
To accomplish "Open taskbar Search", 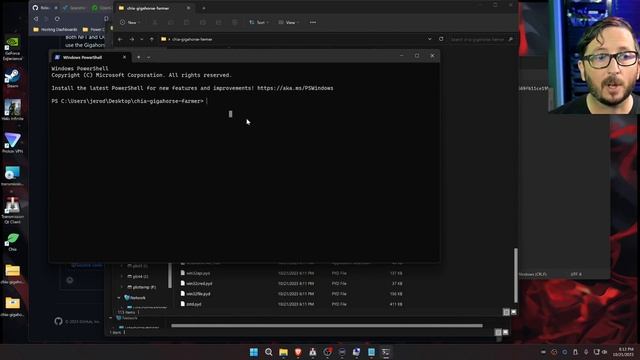I will 269,352.
